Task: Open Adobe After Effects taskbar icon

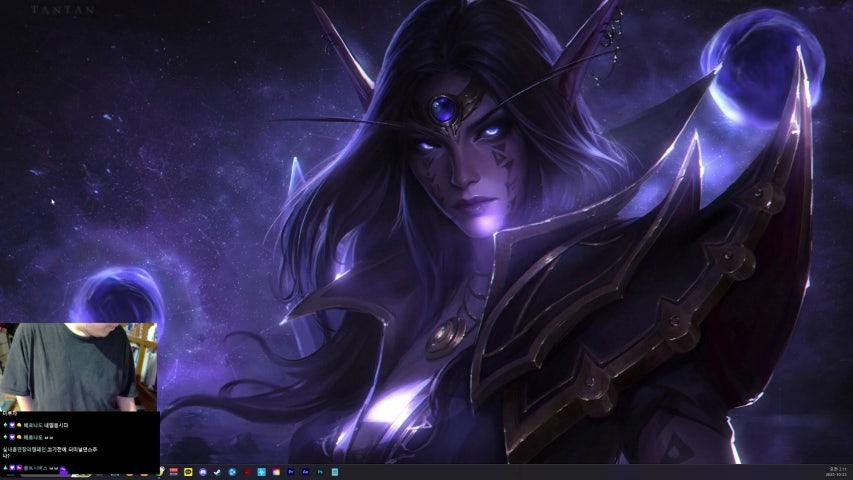Action: pyautogui.click(x=306, y=472)
